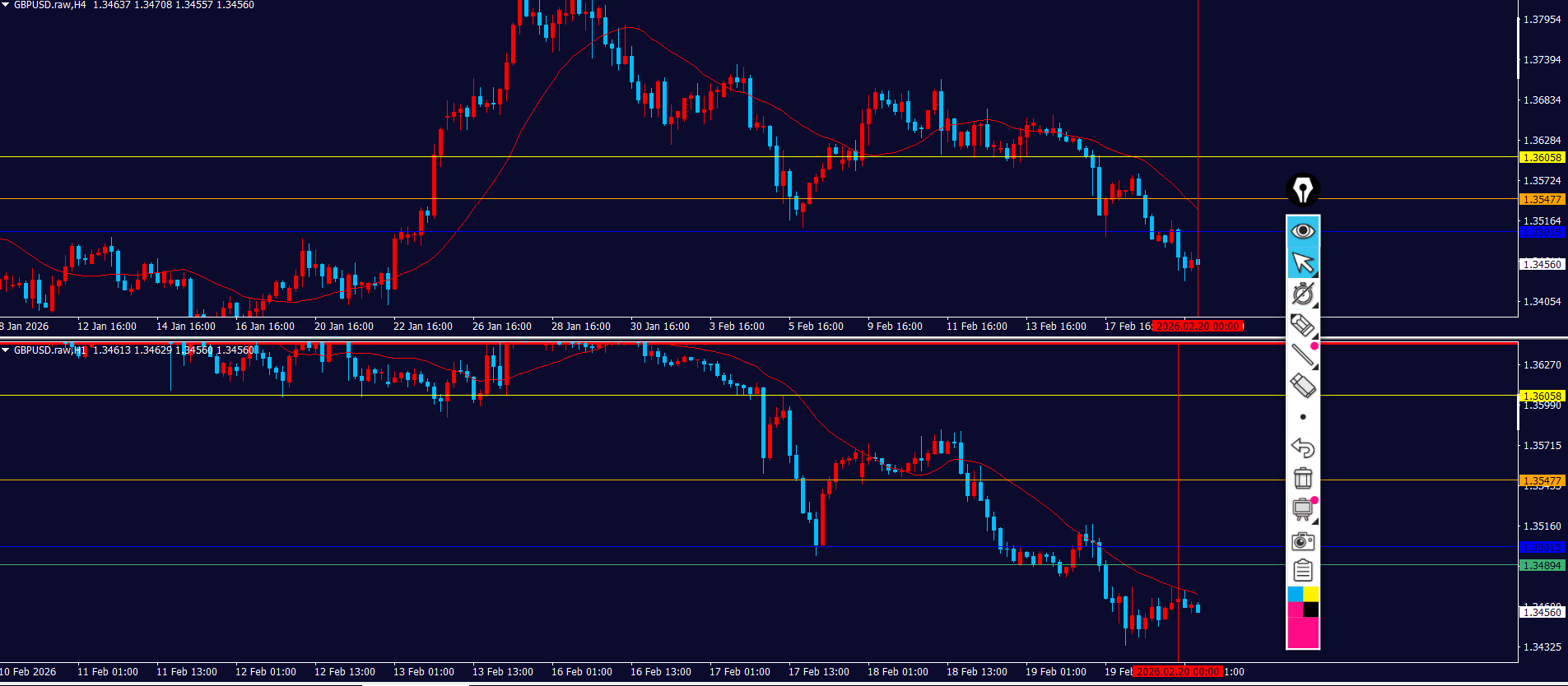This screenshot has height=686, width=1568.
Task: Select the arrow cursor tool
Action: coord(1302,262)
